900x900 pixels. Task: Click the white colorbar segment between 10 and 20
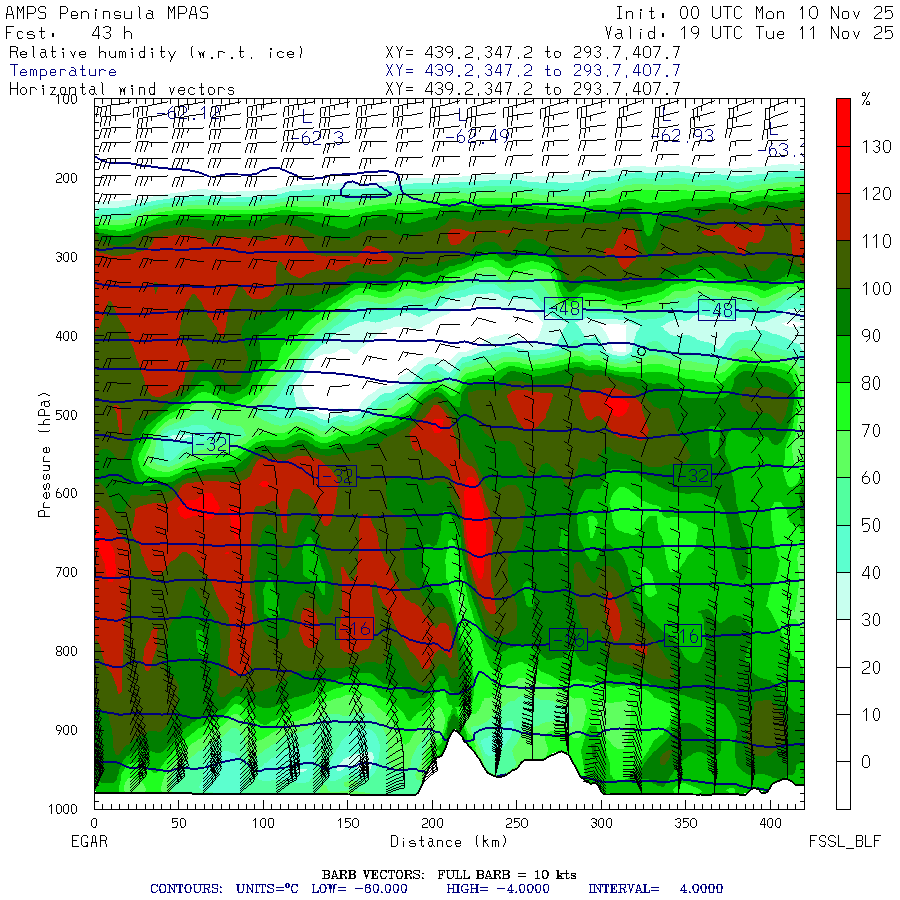point(843,690)
